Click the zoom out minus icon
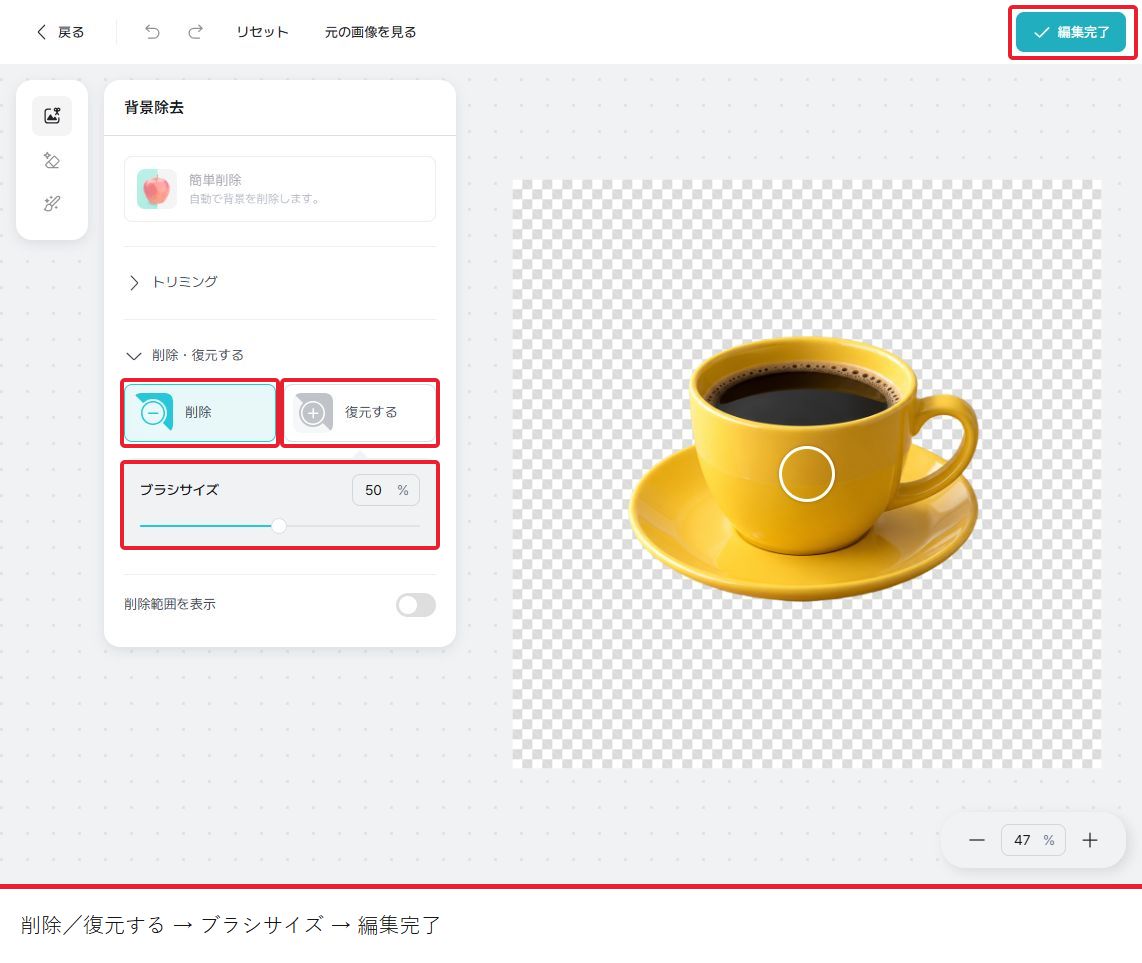Screen dimensions: 1142x963 point(977,841)
